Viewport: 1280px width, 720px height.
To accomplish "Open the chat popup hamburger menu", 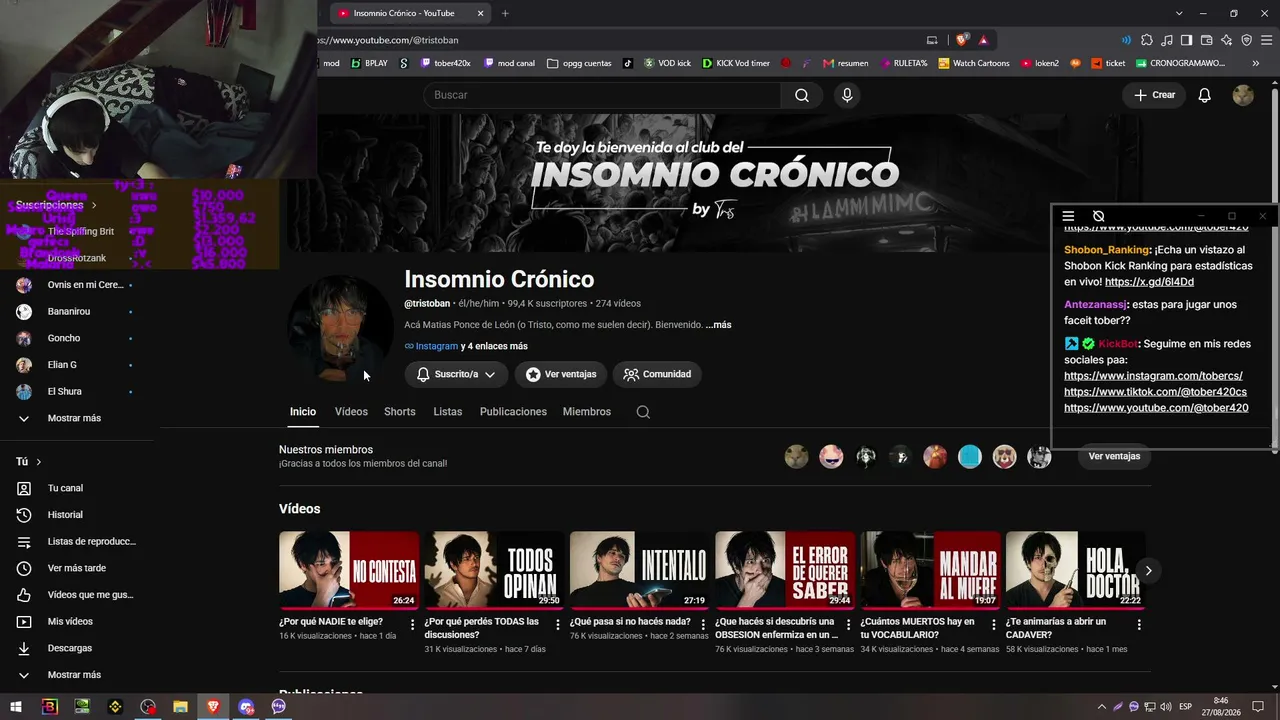I will pos(1068,216).
